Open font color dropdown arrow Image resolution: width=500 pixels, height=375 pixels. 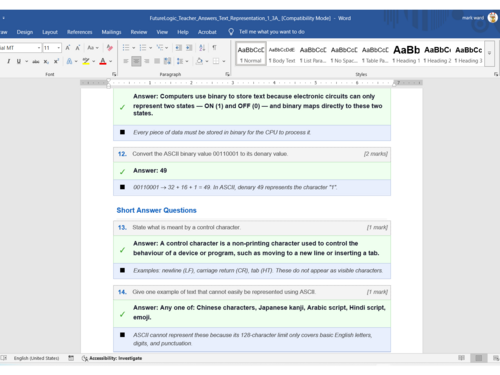click(111, 61)
